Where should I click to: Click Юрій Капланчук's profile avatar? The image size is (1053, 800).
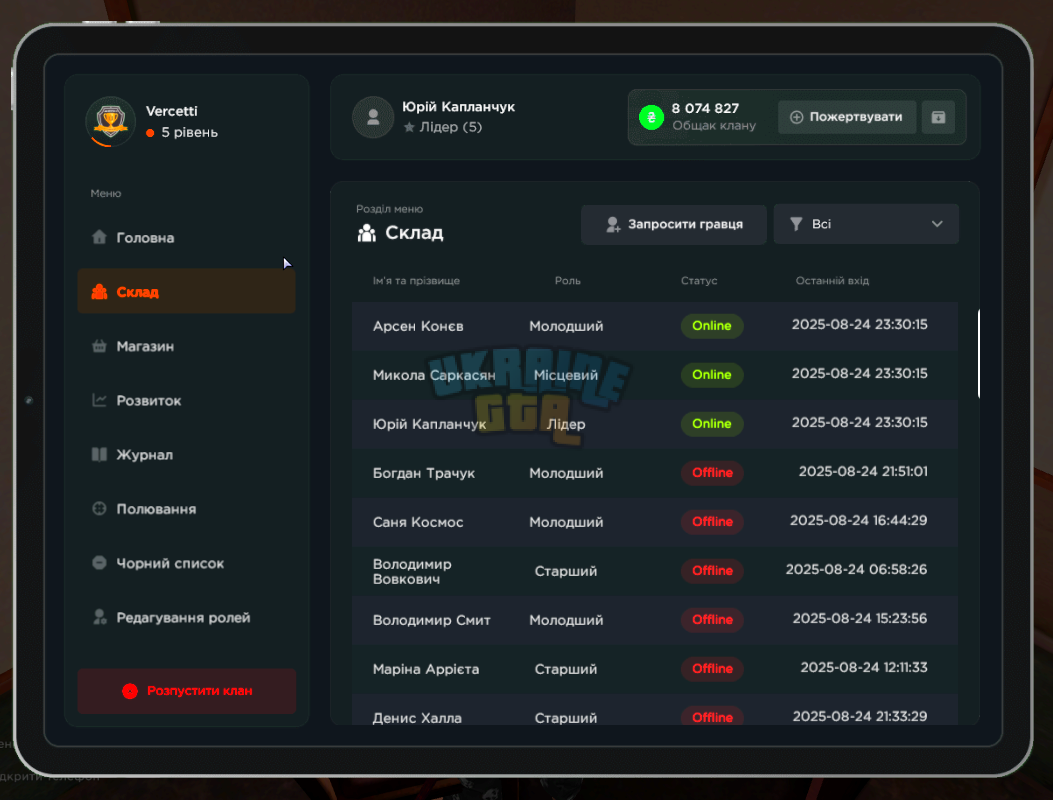coord(373,118)
